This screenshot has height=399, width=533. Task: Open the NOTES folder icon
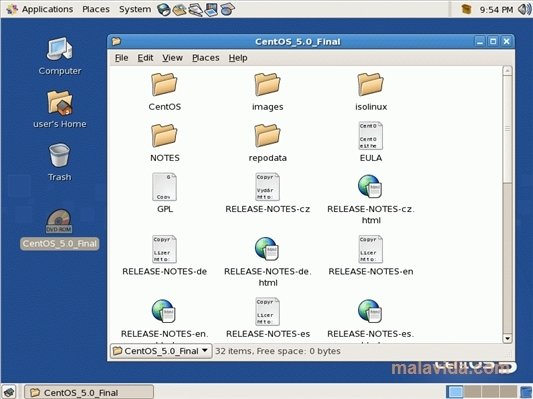click(164, 135)
